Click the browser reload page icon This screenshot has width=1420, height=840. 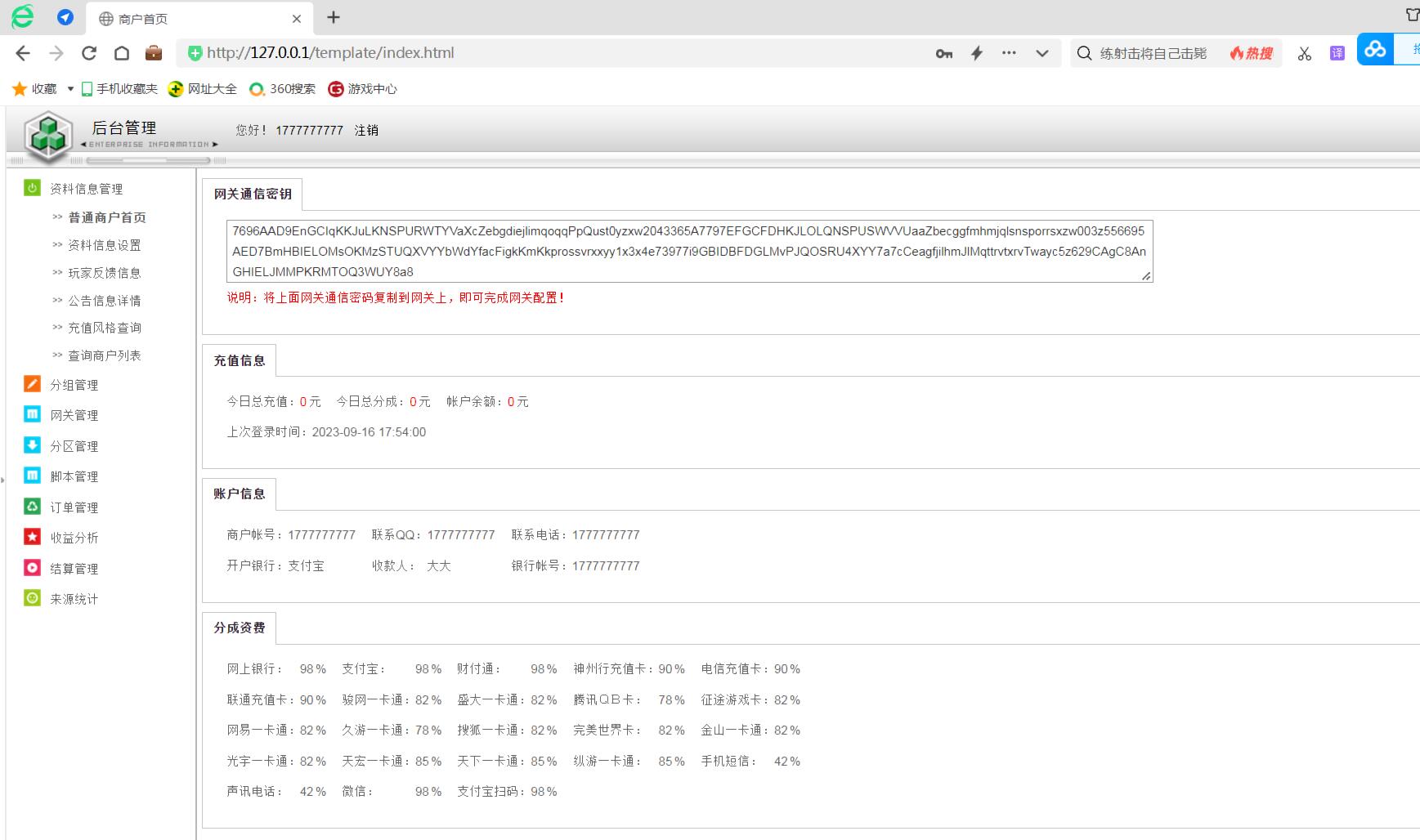point(89,53)
